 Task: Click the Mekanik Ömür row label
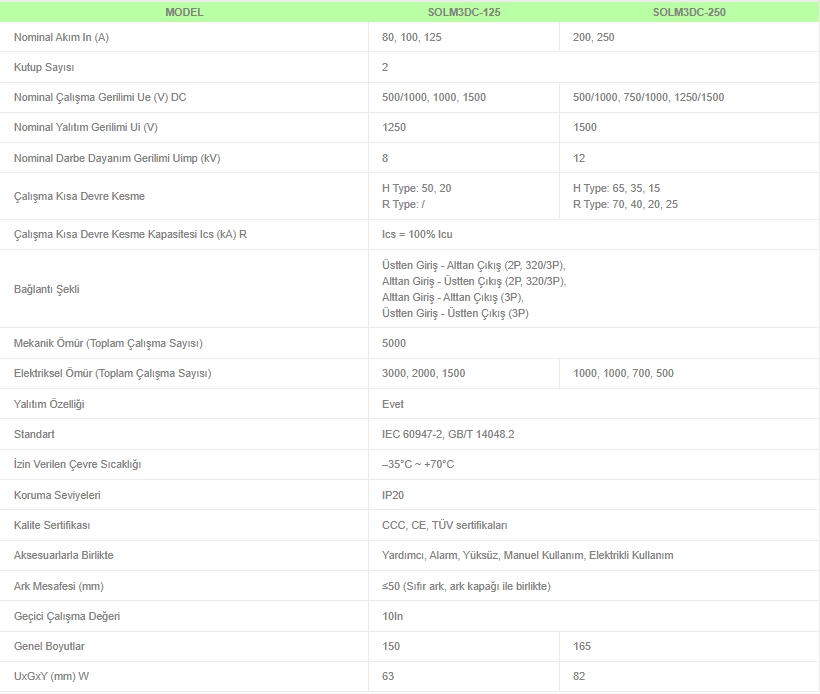click(108, 343)
